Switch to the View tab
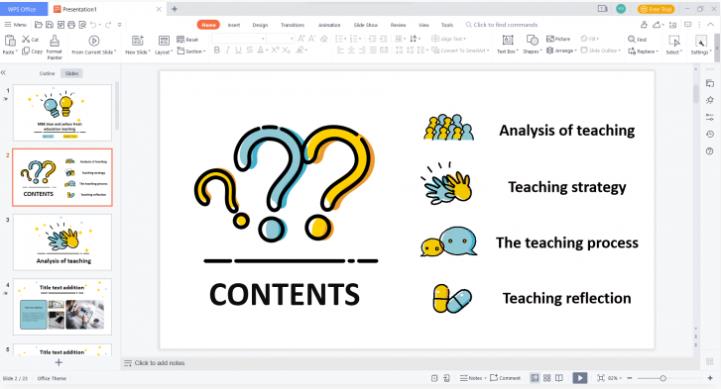 click(x=424, y=25)
